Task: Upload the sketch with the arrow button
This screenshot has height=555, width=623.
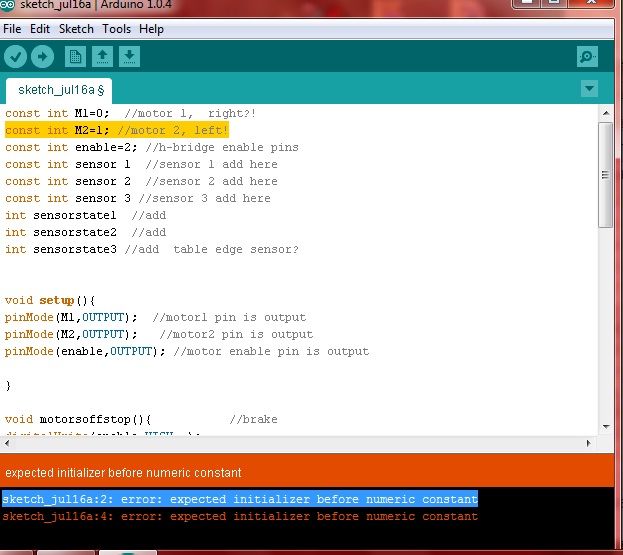Action: [x=43, y=57]
